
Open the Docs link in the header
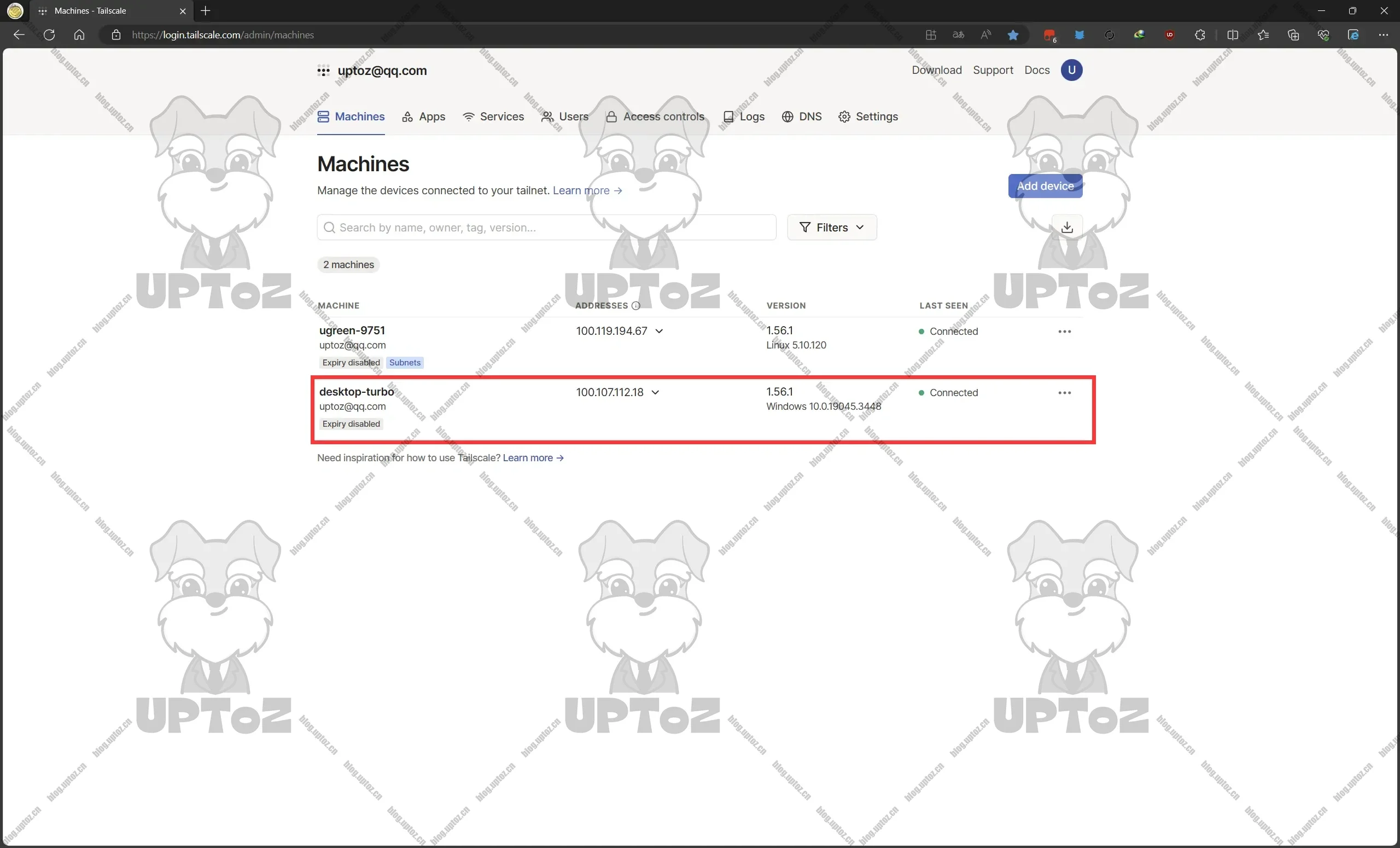[x=1036, y=70]
